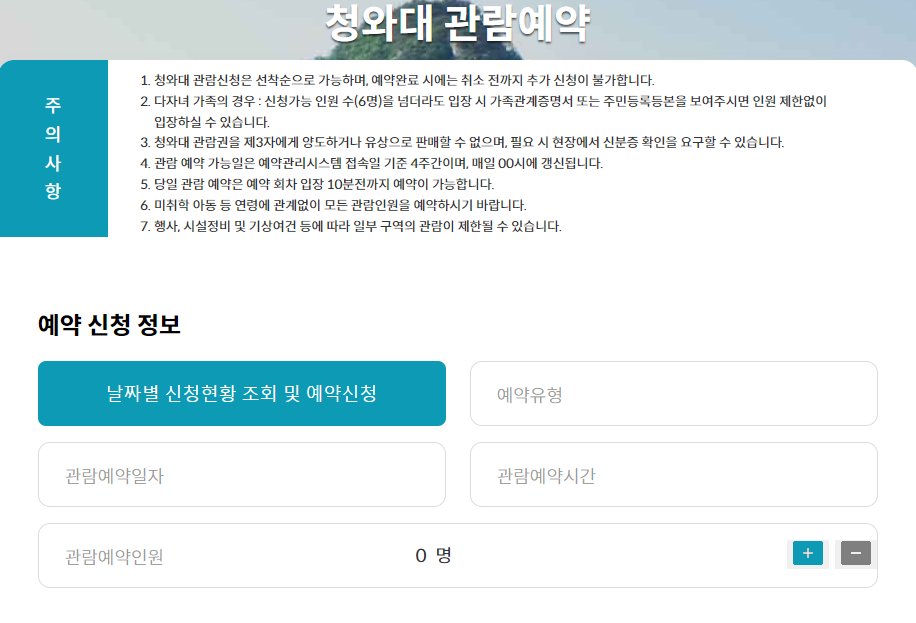Click notice 3 about 관람권 양도 금지

point(462,142)
